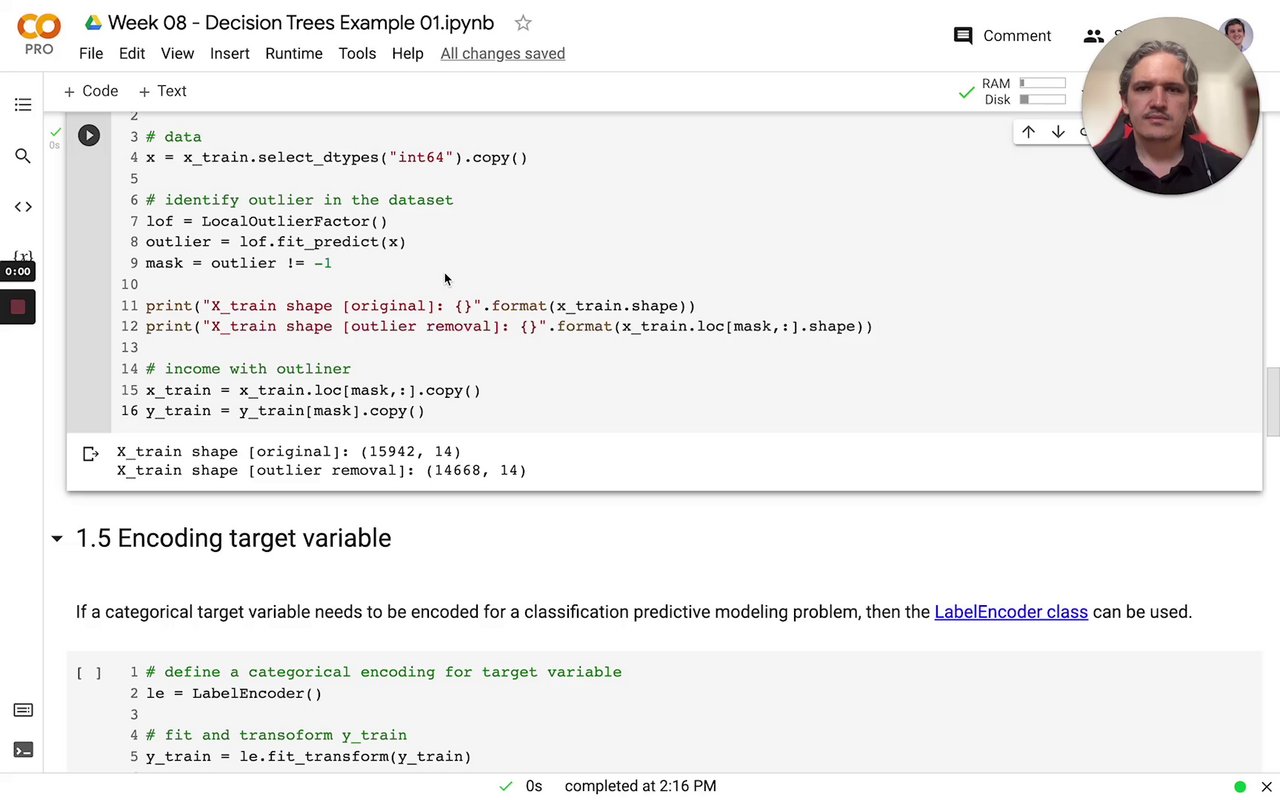Viewport: 1280px width, 800px height.
Task: Open the command palette icon in left sidebar
Action: pos(23,710)
